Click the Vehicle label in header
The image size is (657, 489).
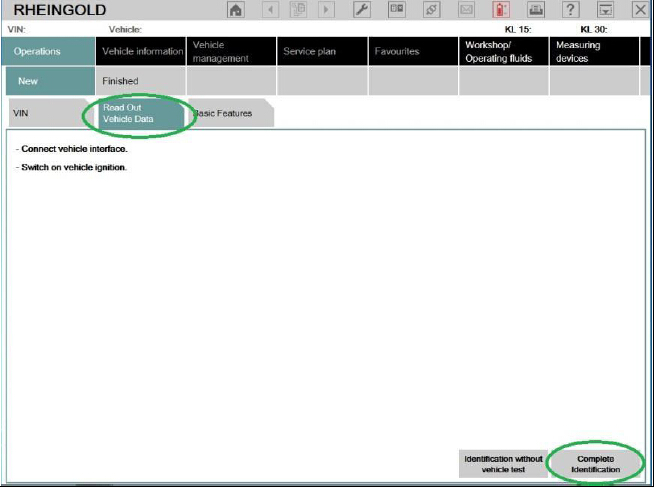pos(125,29)
